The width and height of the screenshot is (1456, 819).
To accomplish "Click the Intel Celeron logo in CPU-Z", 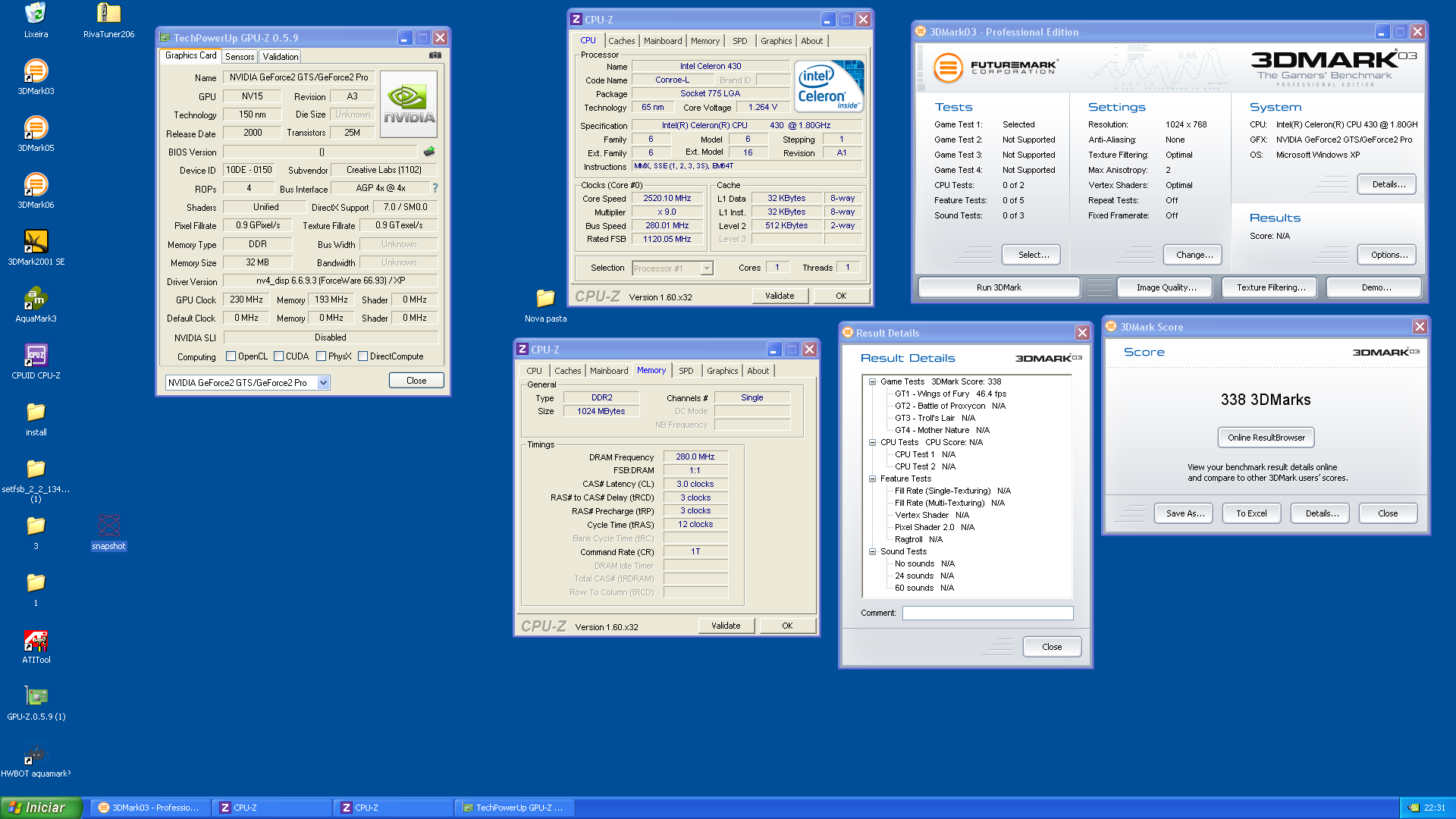I will coord(830,86).
